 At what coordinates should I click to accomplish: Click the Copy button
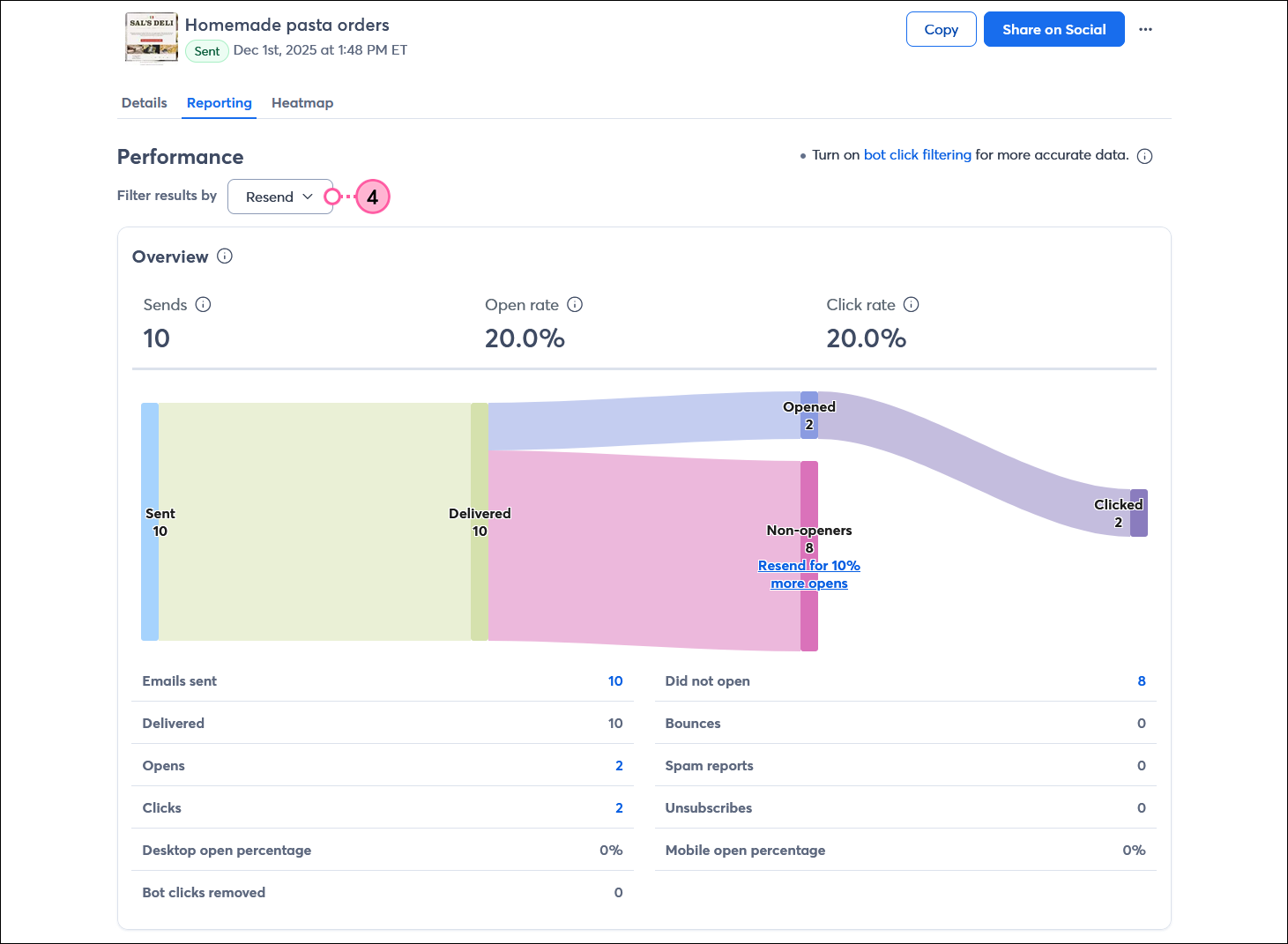[941, 29]
